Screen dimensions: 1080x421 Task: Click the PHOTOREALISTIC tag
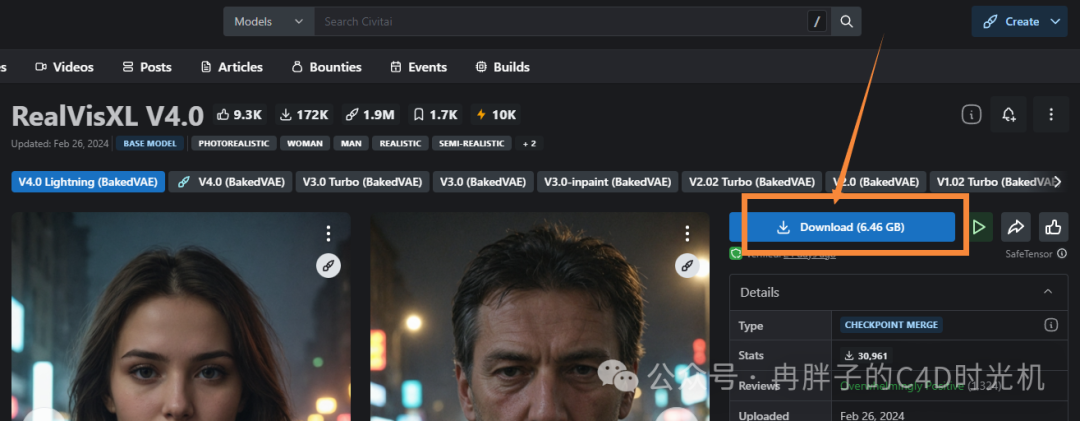tap(234, 143)
